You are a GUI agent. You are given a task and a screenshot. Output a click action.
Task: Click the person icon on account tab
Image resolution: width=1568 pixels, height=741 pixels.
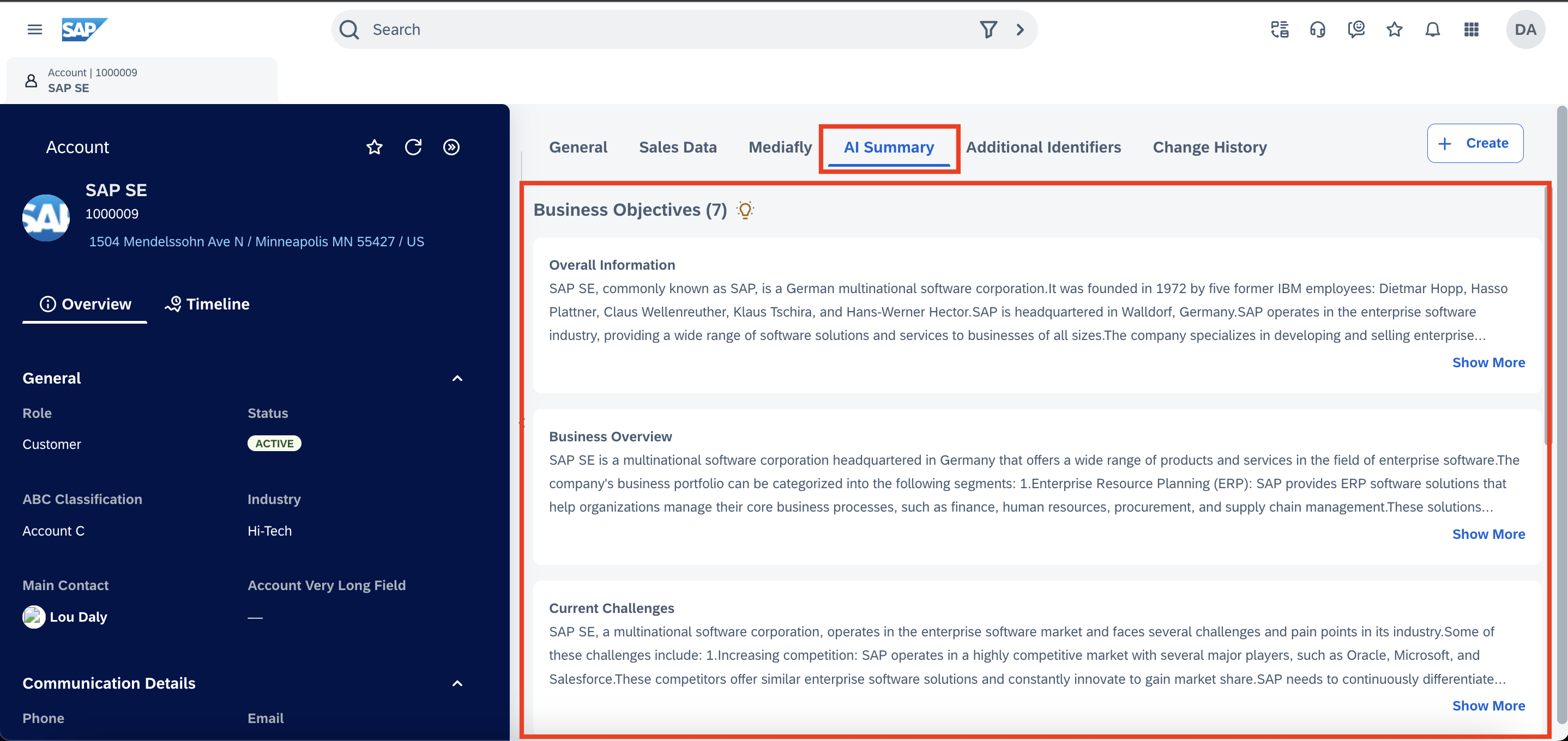point(31,80)
